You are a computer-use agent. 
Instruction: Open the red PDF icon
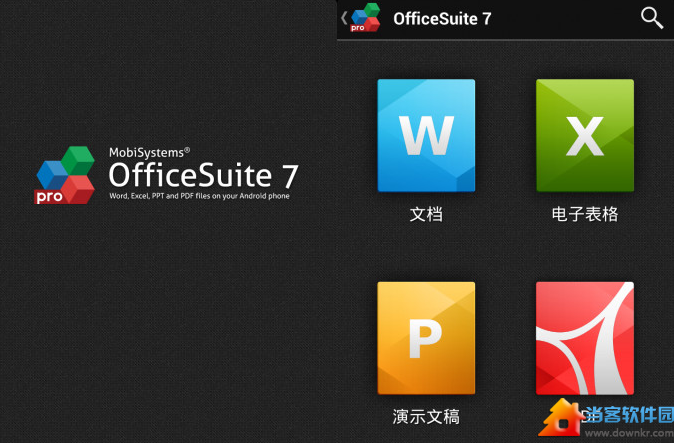(x=585, y=338)
